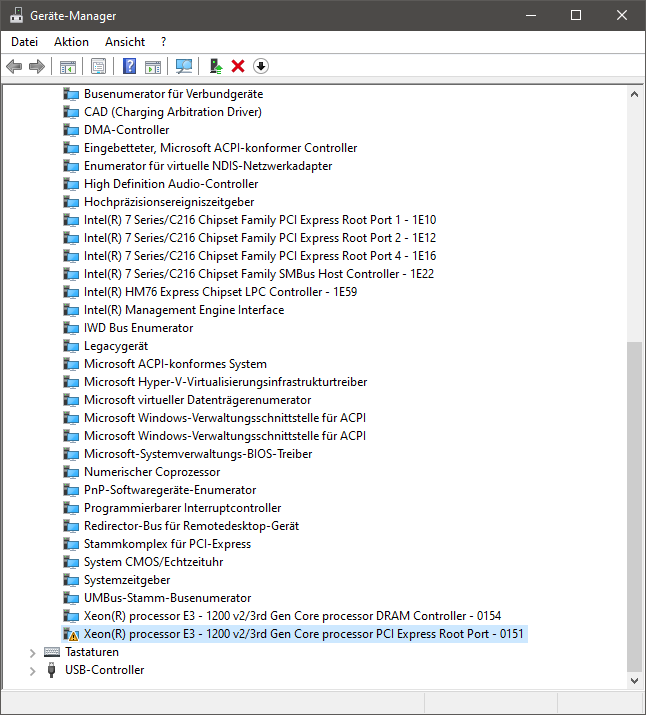This screenshot has width=646, height=715.
Task: Minimize the Geräte-Manager window
Action: 531,16
